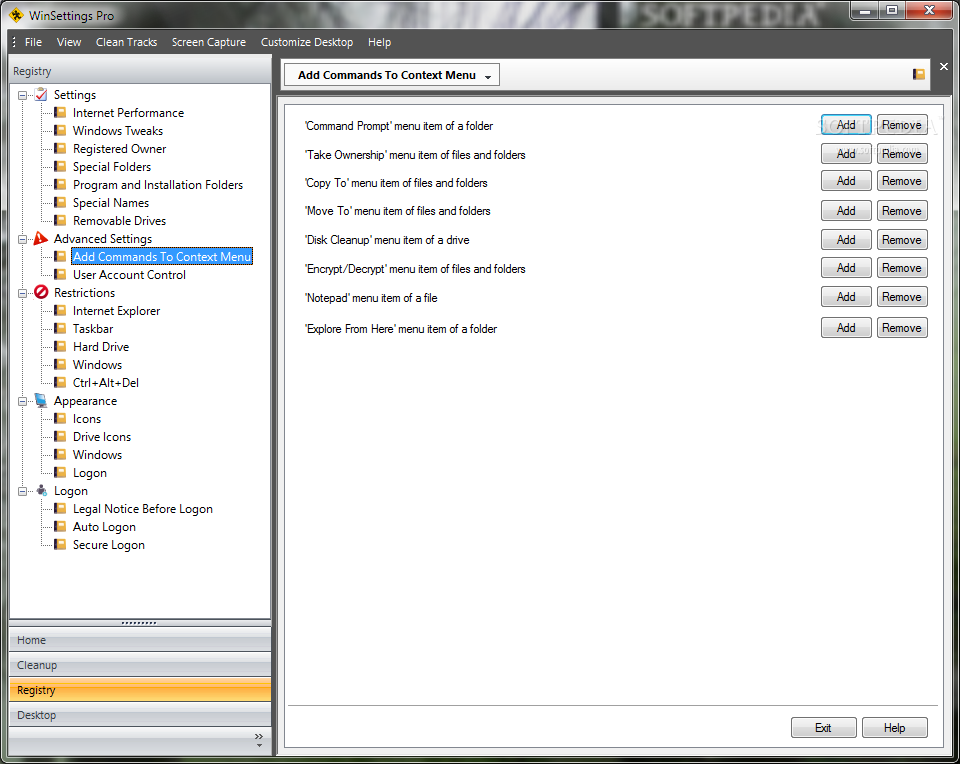Select Windows under Appearance
Viewport: 960px width, 764px height.
click(x=97, y=454)
